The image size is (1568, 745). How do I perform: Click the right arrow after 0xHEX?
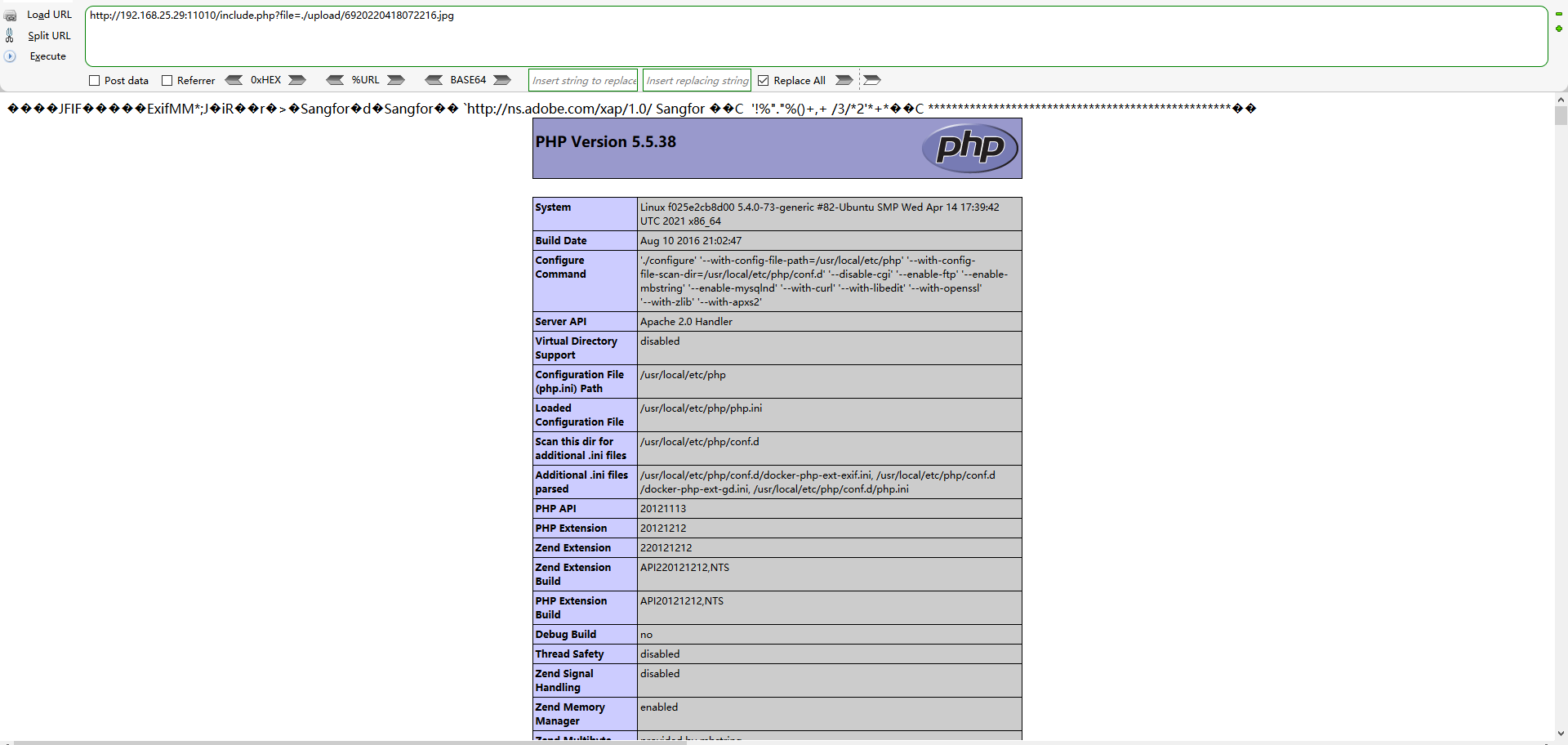tap(297, 80)
